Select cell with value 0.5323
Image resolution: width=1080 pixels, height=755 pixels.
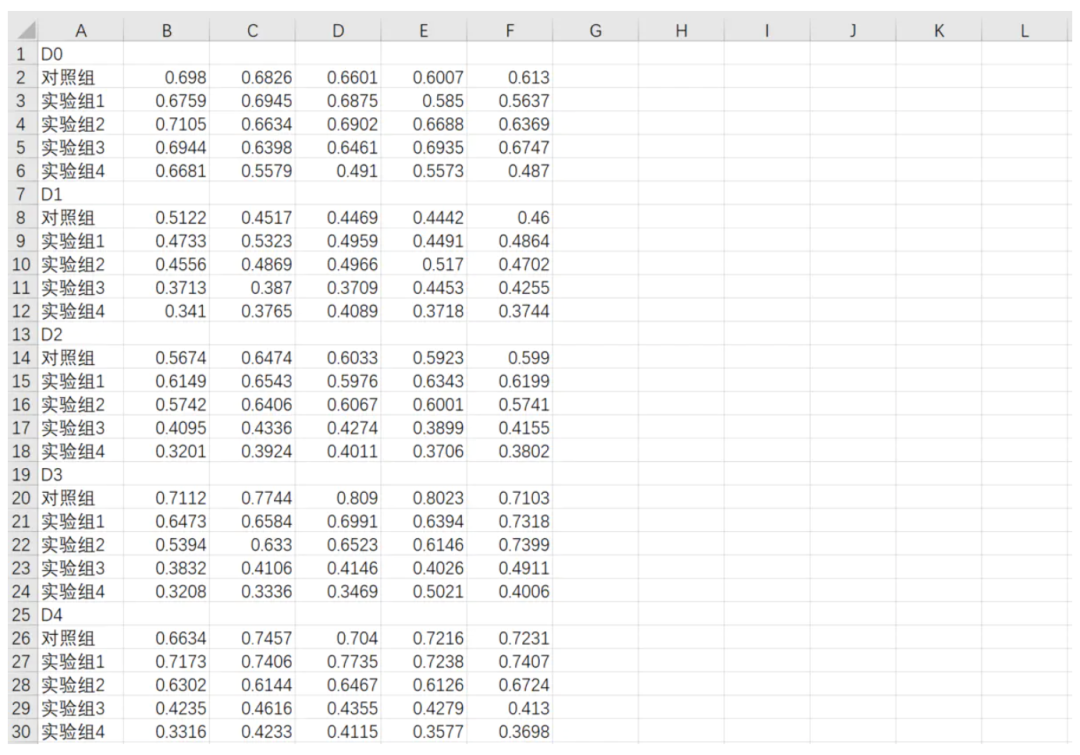252,241
